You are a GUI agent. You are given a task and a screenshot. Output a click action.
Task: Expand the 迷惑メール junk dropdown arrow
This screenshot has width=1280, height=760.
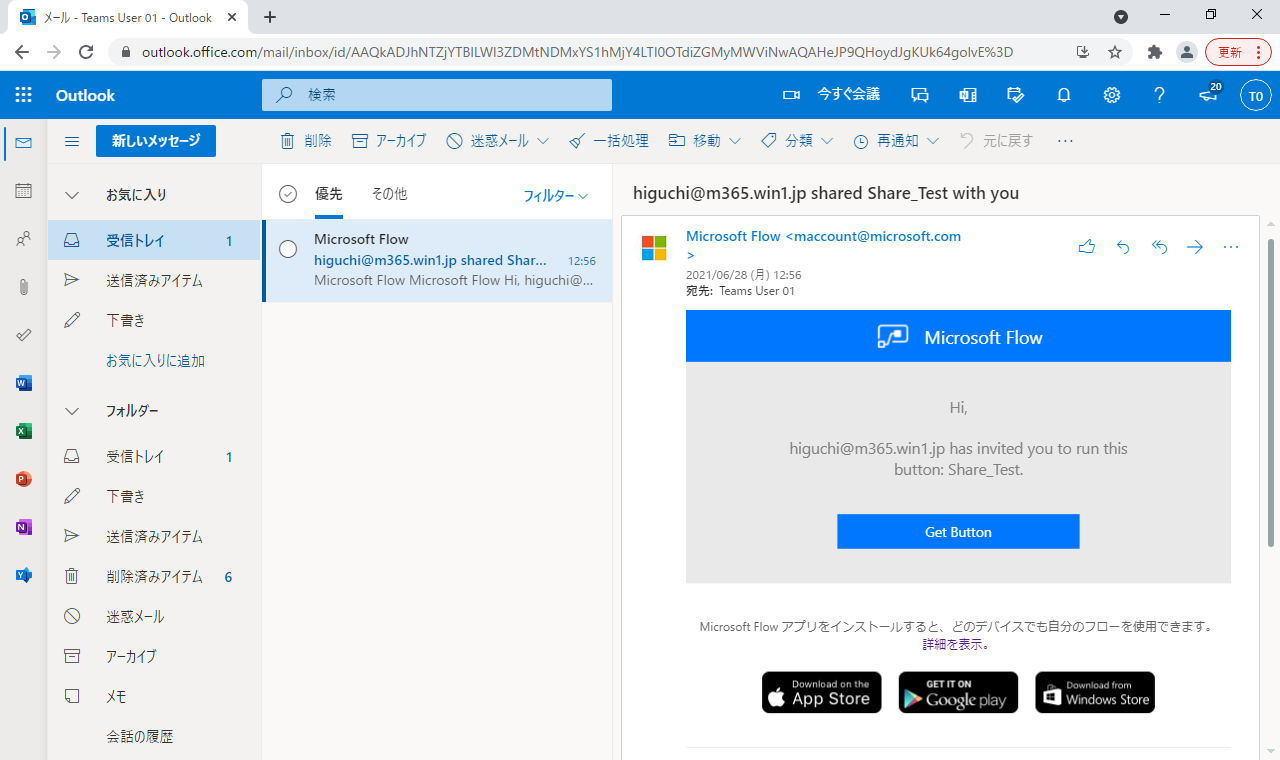coord(543,141)
